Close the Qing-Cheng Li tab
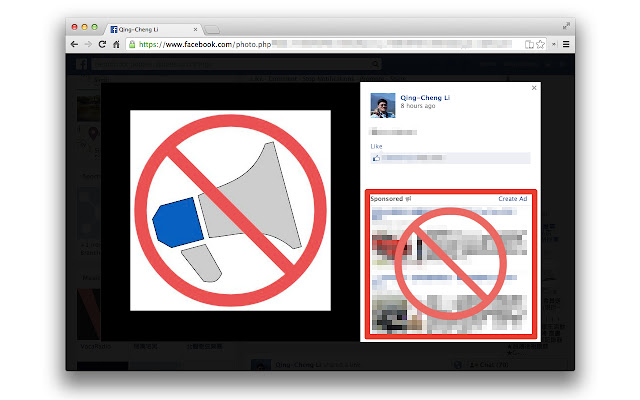This screenshot has width=640, height=400. 195,29
